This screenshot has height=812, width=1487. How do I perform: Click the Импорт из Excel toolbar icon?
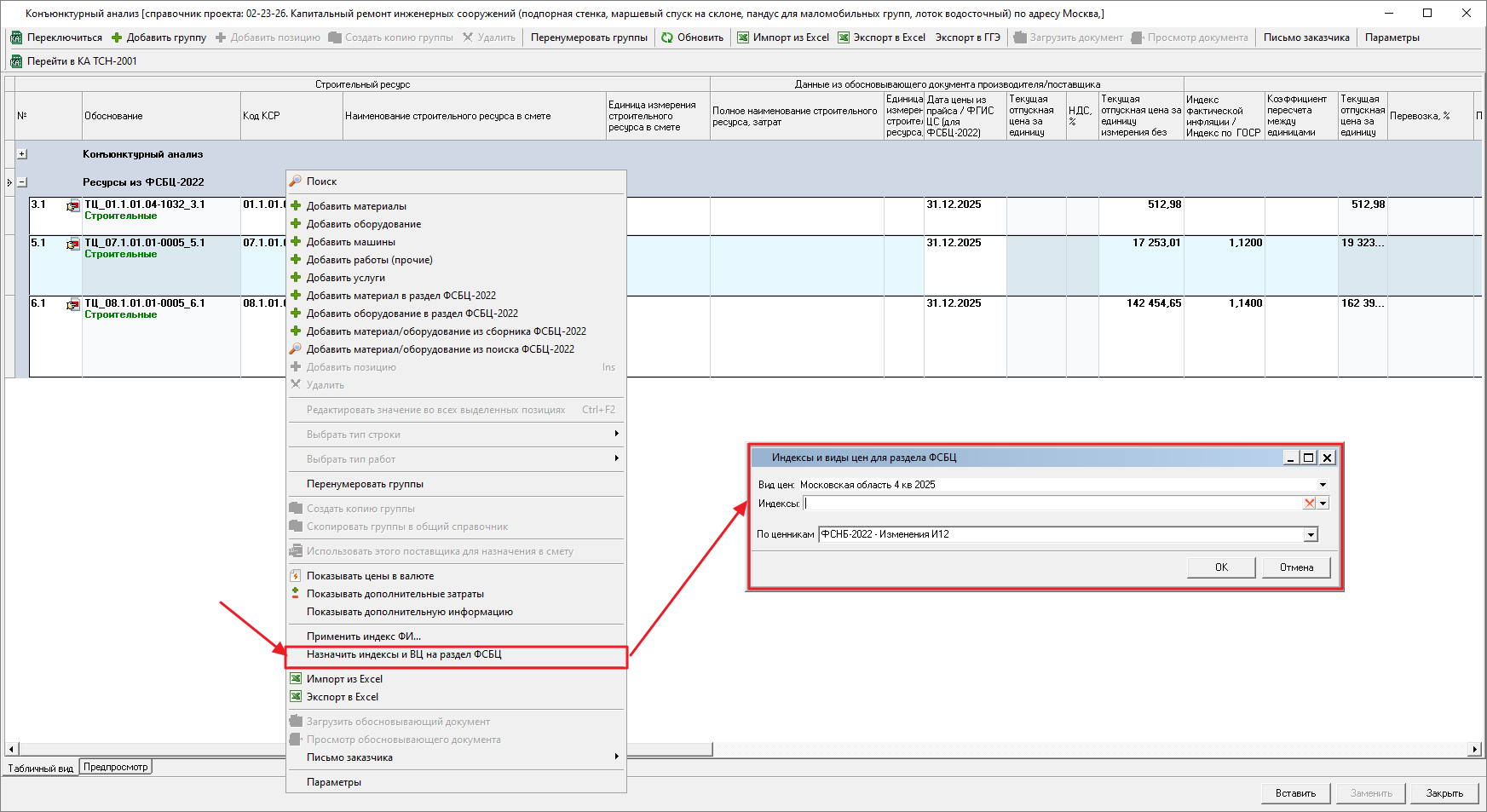[x=743, y=37]
